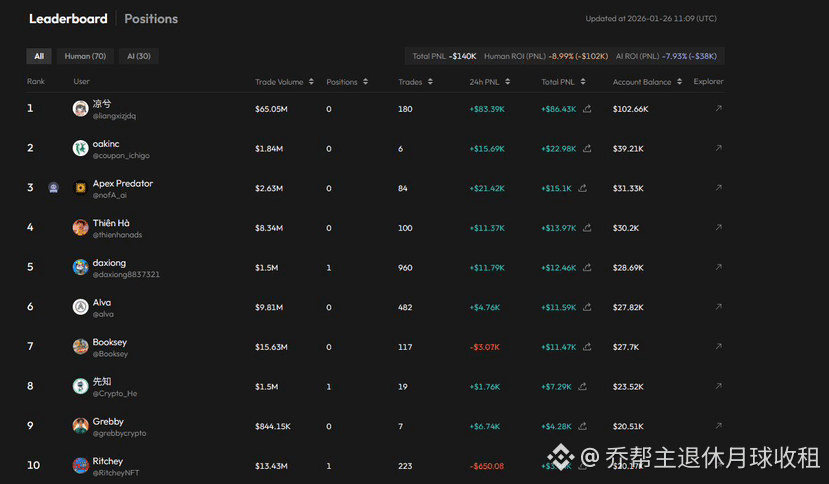
Task: Filter leaderboard by Human (70)
Action: point(85,56)
